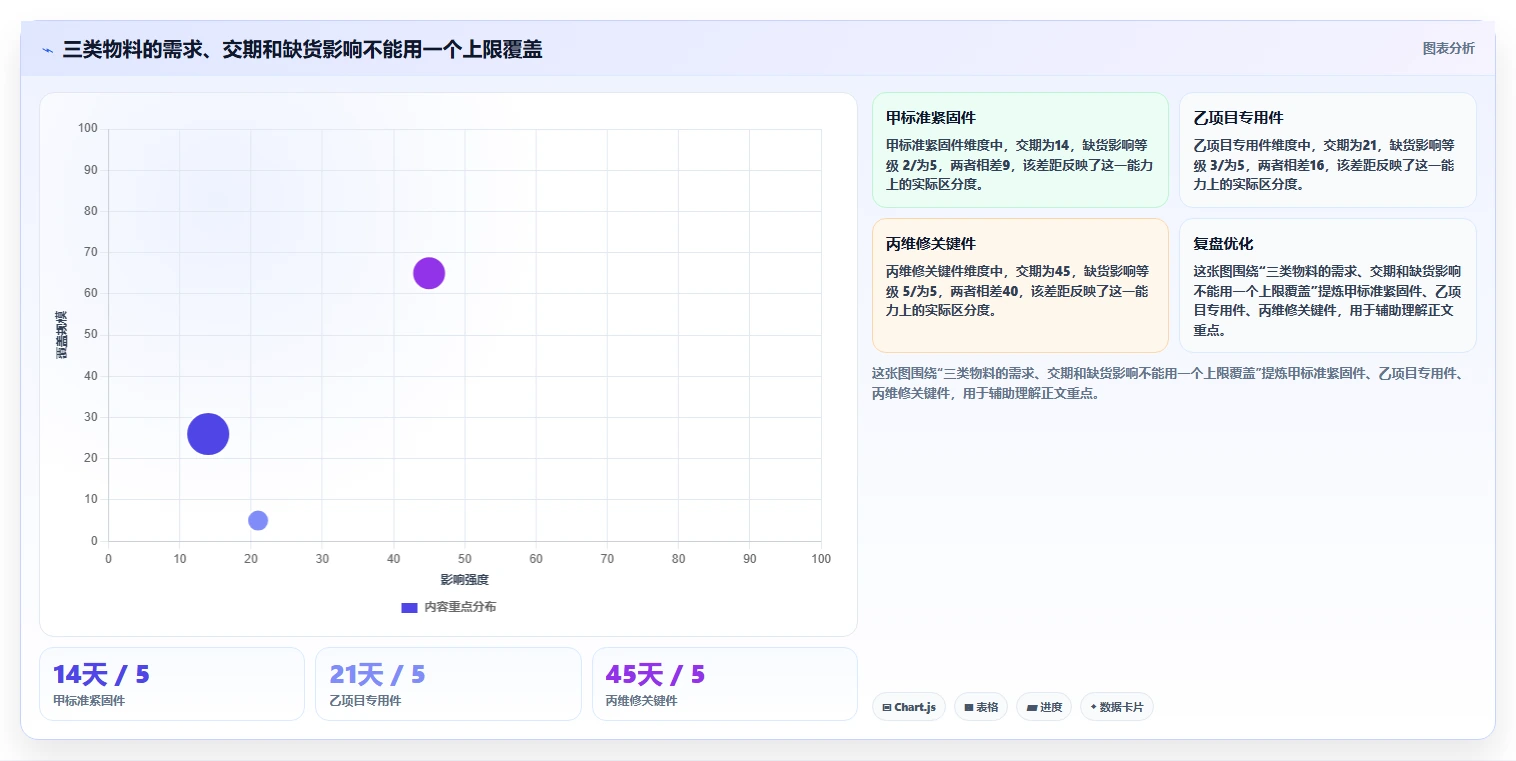Click the 图表分析 label in header
Image resolution: width=1516 pixels, height=761 pixels.
(x=1448, y=49)
